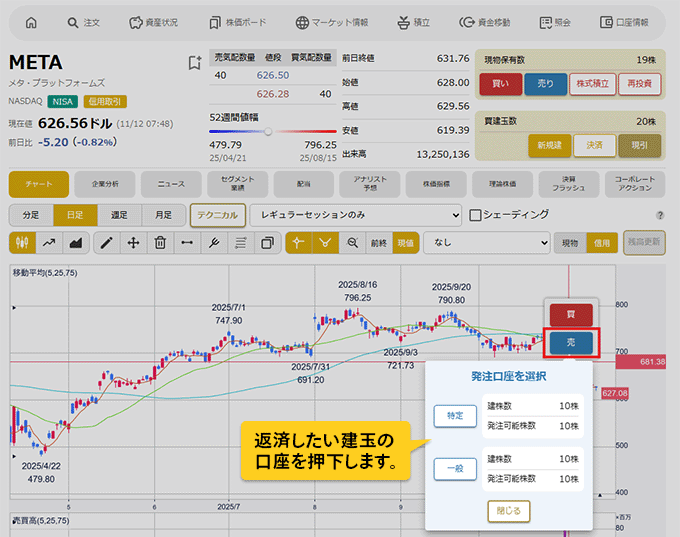Toggle the 前終 price line option
The width and height of the screenshot is (680, 537).
coord(378,242)
